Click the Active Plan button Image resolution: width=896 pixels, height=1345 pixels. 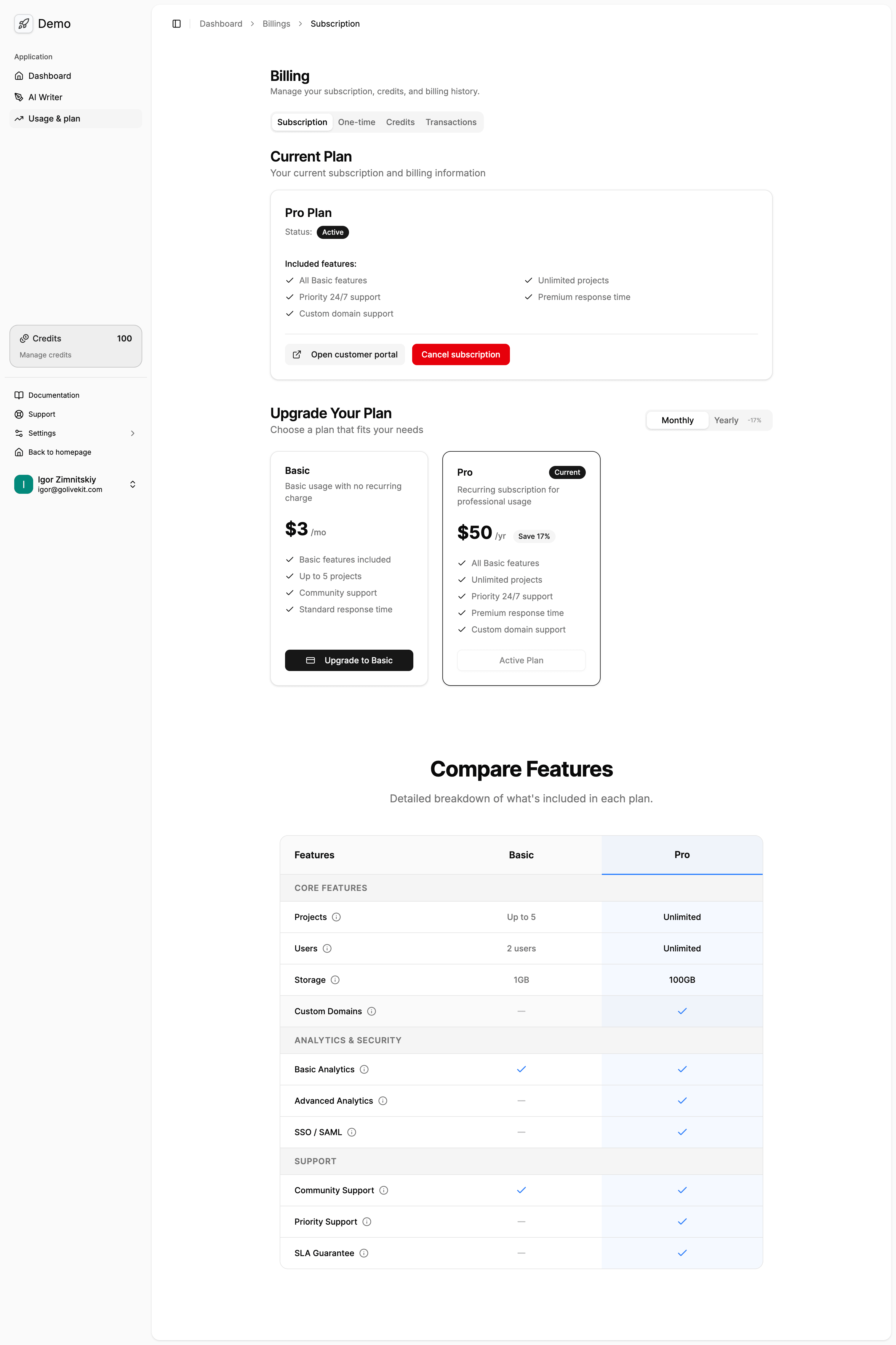521,660
